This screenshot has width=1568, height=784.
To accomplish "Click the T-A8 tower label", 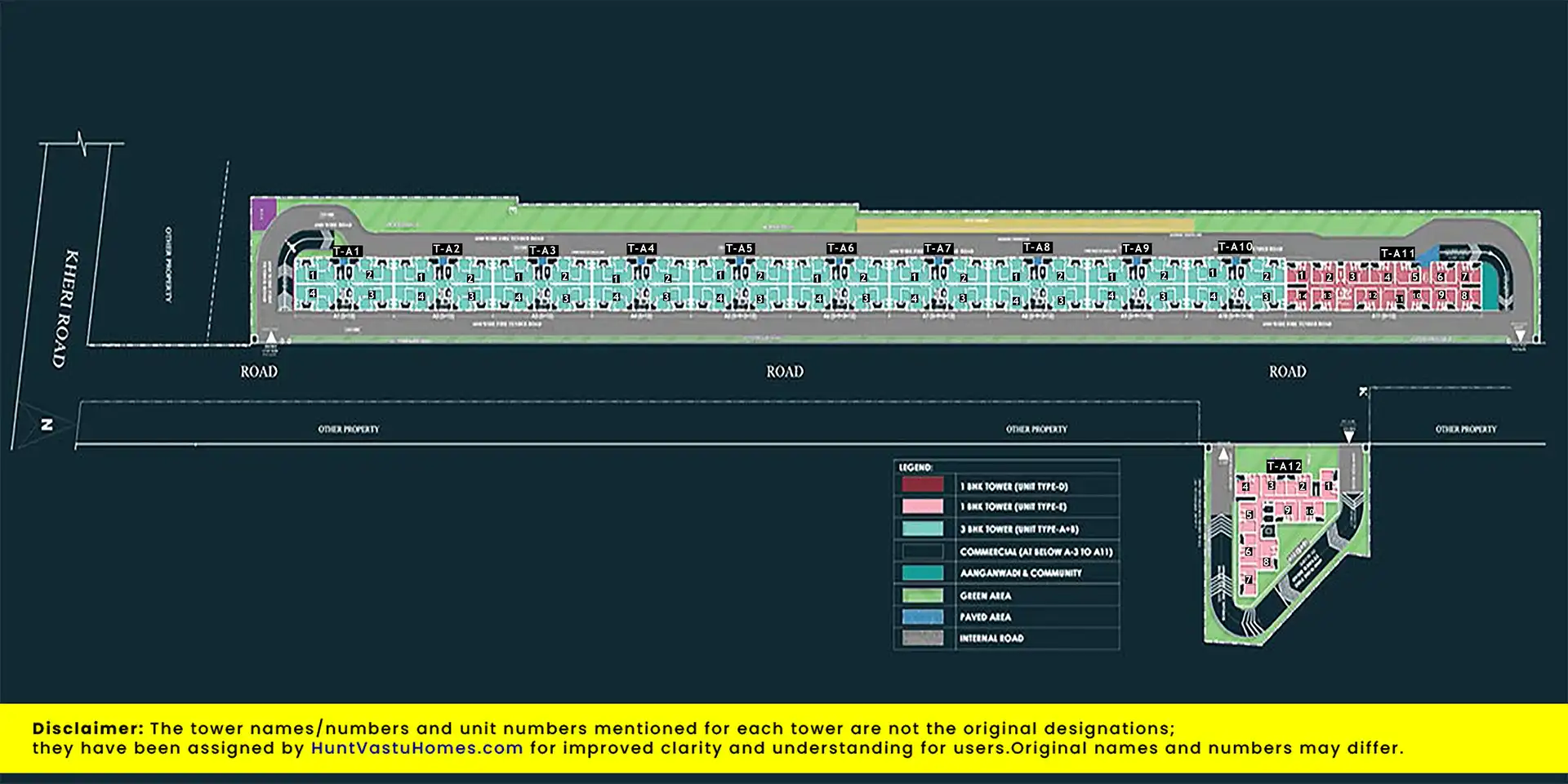I will 1036,247.
